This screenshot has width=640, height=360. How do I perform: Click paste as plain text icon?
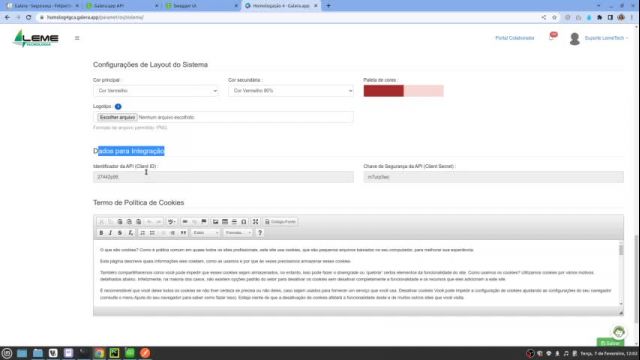coord(129,222)
